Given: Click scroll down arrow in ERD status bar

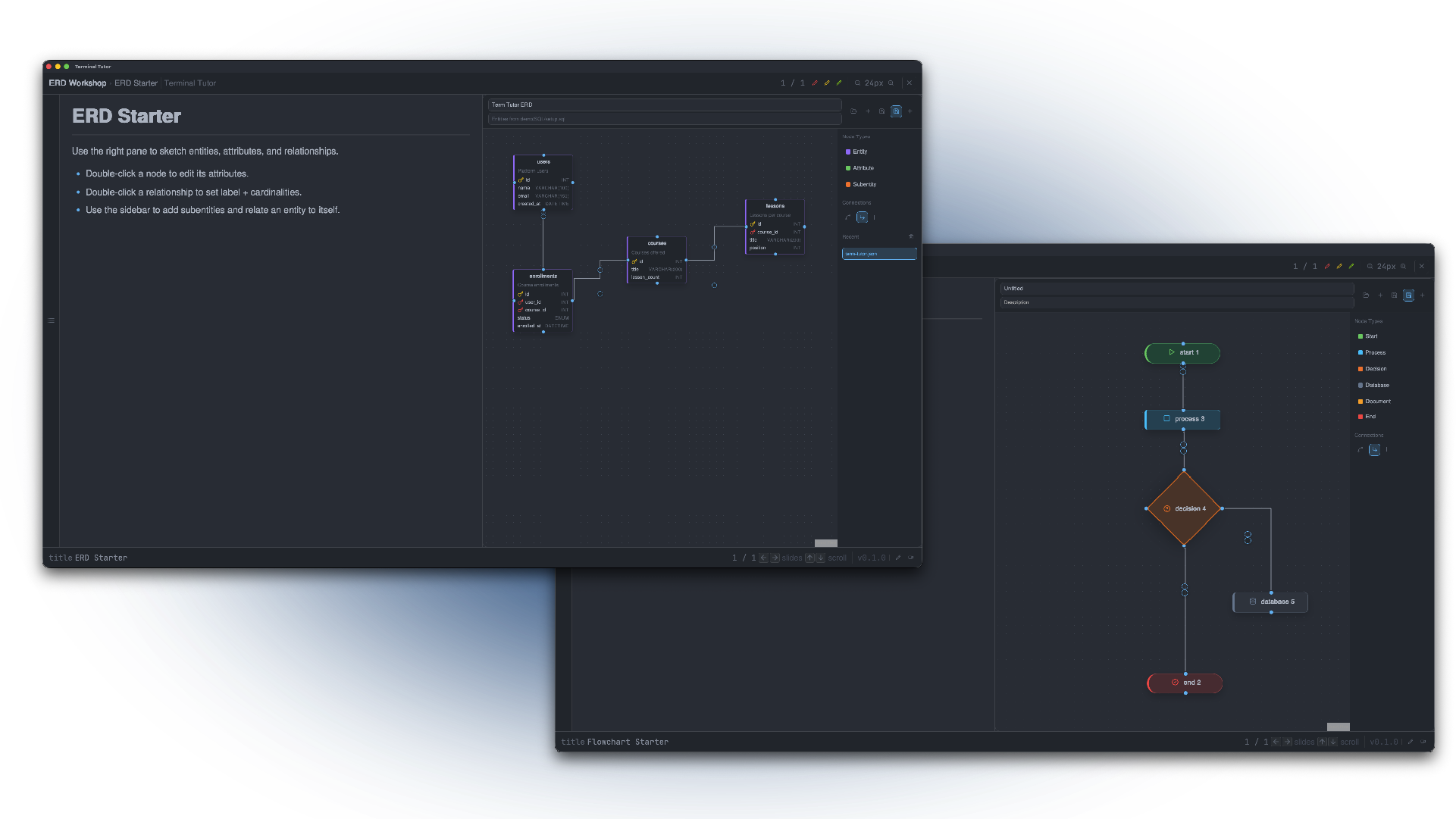Looking at the screenshot, I should pos(821,558).
